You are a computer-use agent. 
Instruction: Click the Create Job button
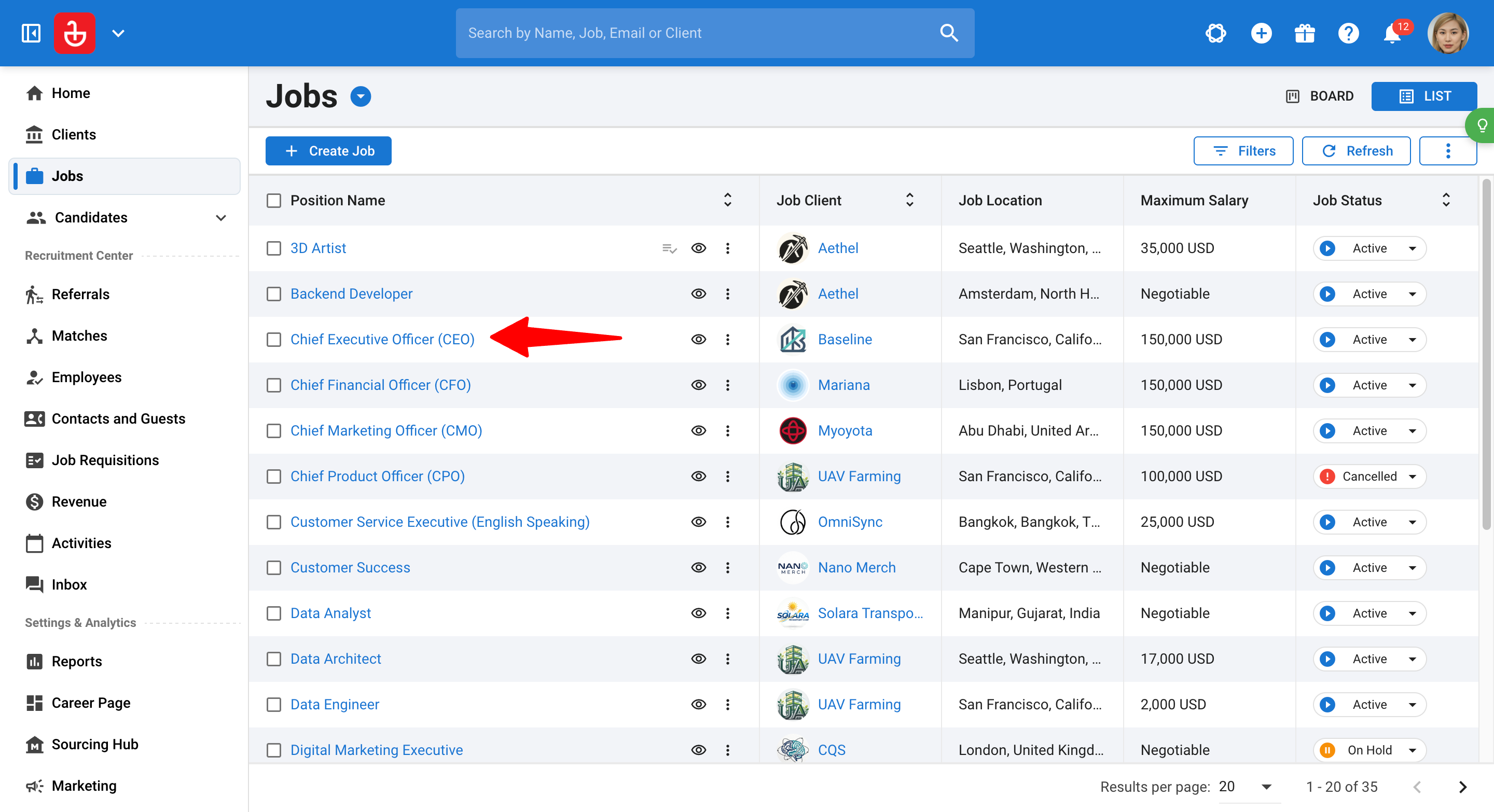pyautogui.click(x=328, y=151)
